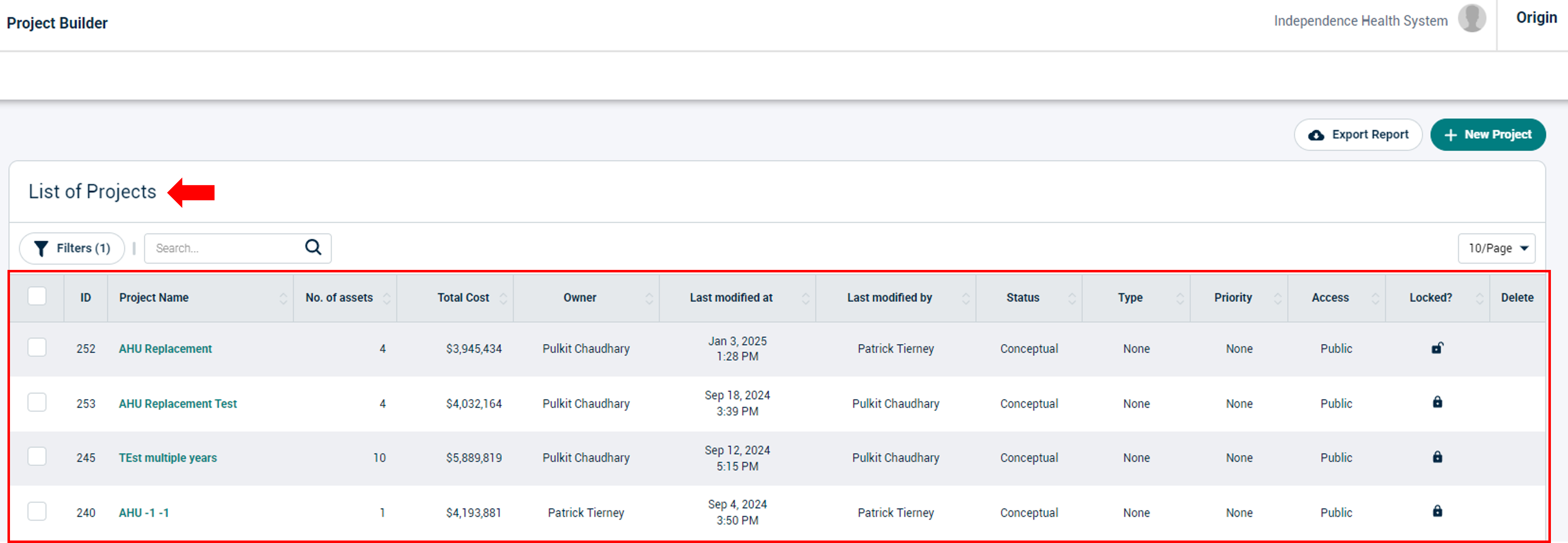Click the Delete column header
The width and height of the screenshot is (1568, 543).
click(x=1517, y=298)
